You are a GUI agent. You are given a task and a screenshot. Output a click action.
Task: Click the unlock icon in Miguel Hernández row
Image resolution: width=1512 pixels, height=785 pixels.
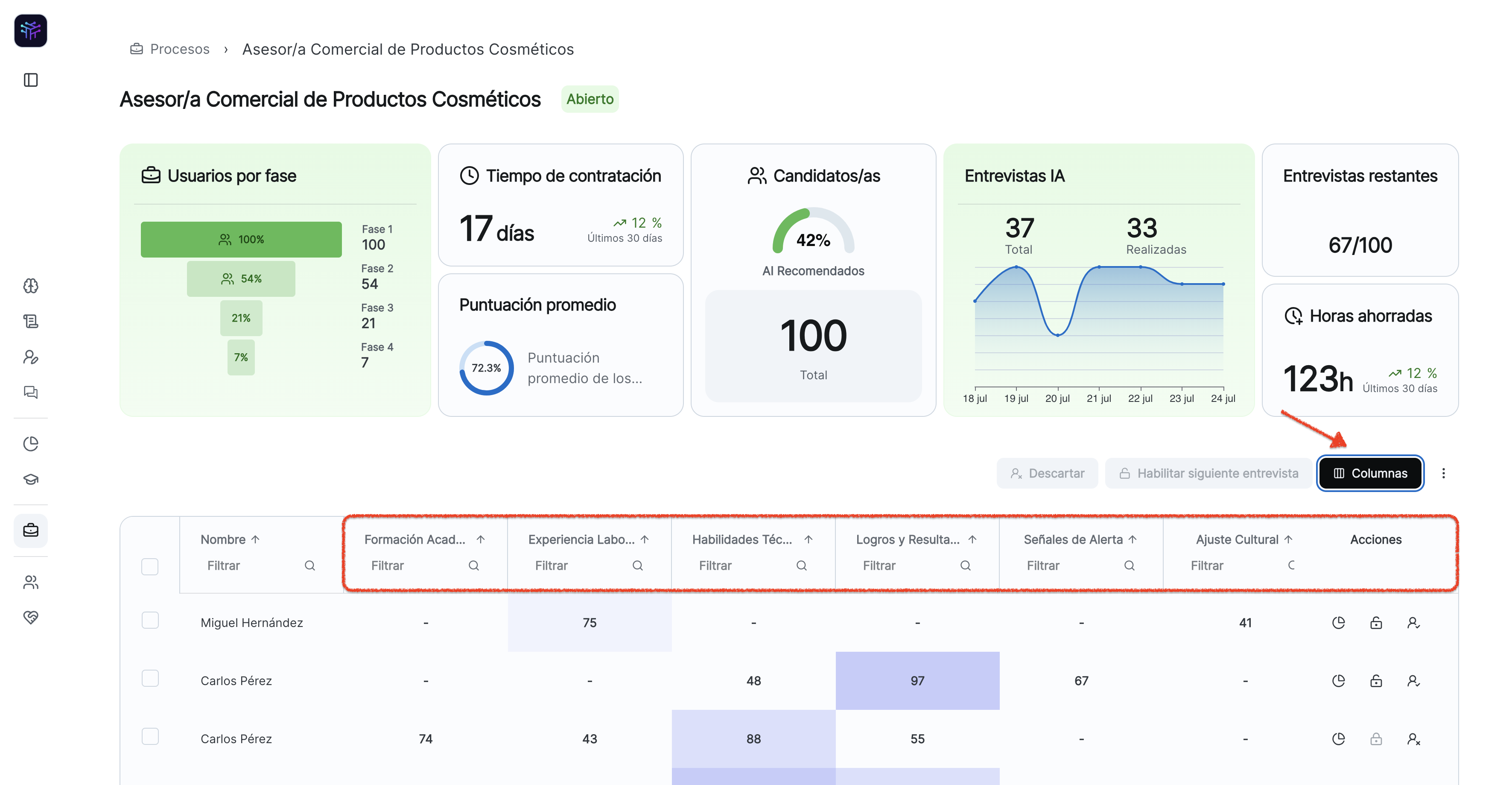tap(1375, 622)
